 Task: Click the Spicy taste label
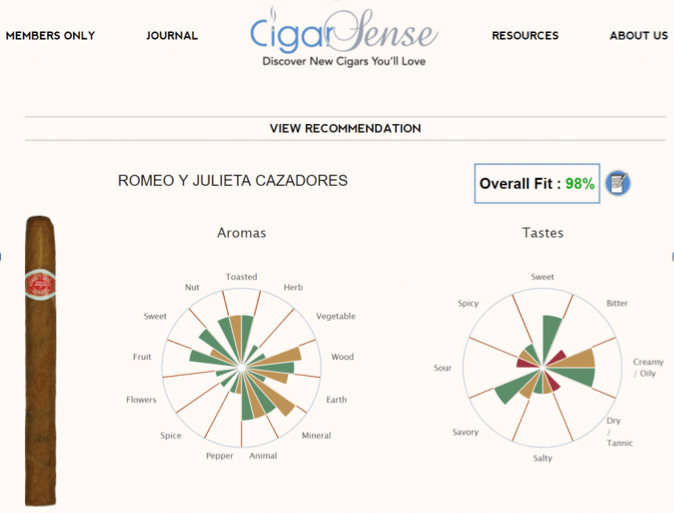(468, 303)
